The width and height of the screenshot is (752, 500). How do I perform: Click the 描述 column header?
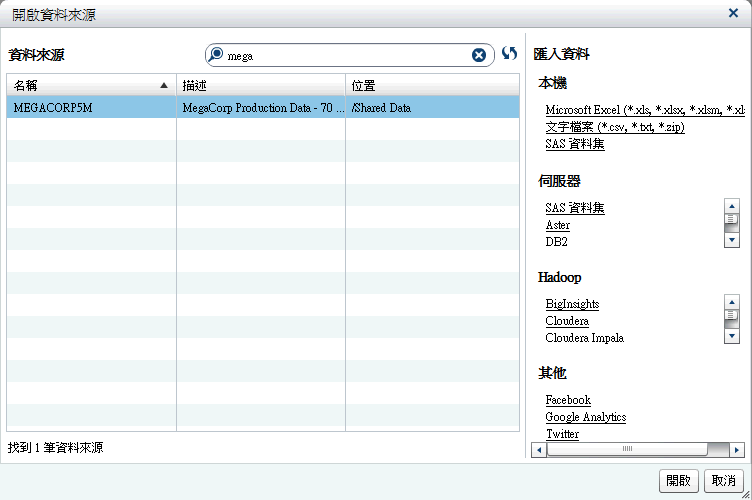pos(261,85)
